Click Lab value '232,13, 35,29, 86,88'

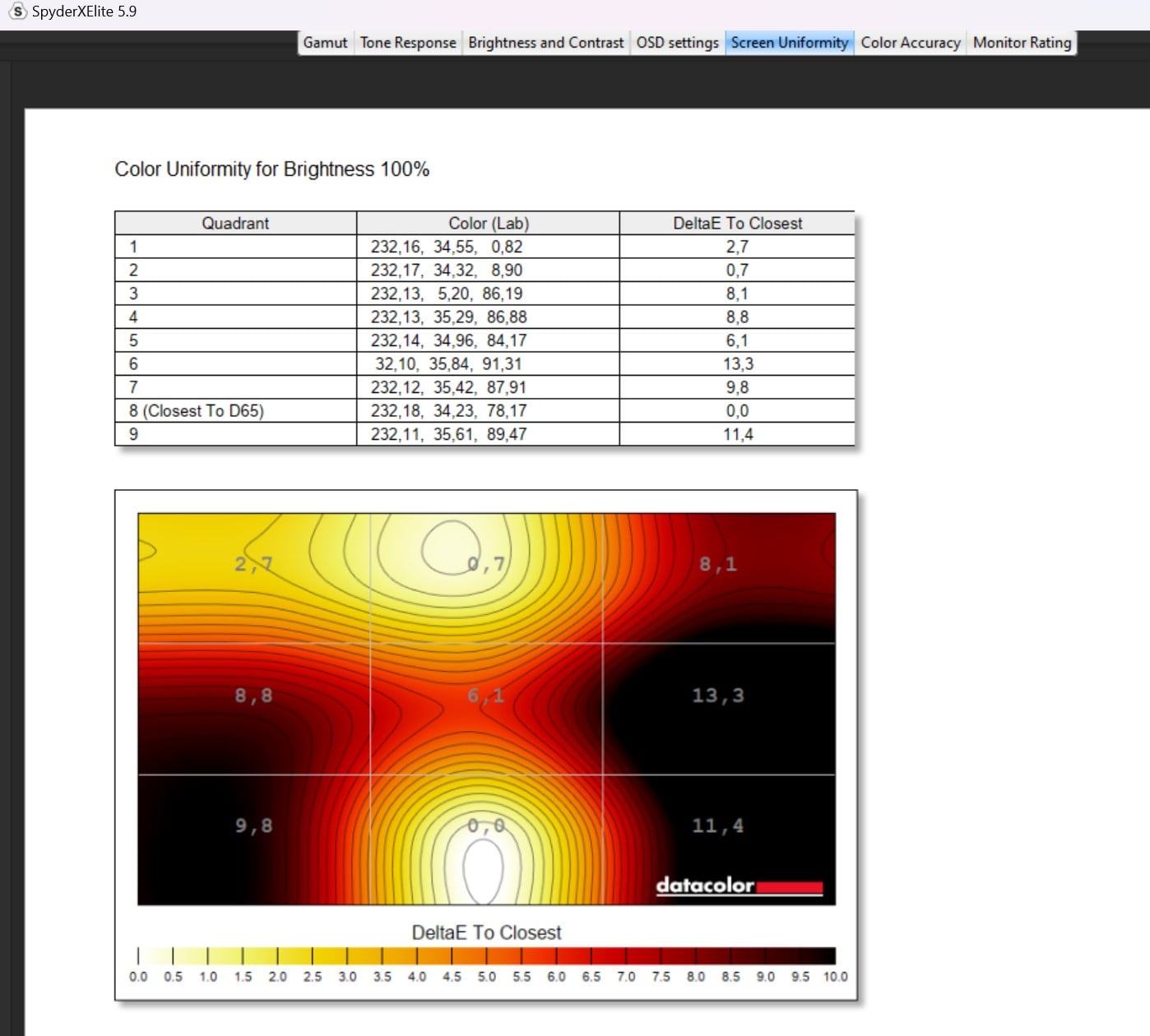coord(448,317)
